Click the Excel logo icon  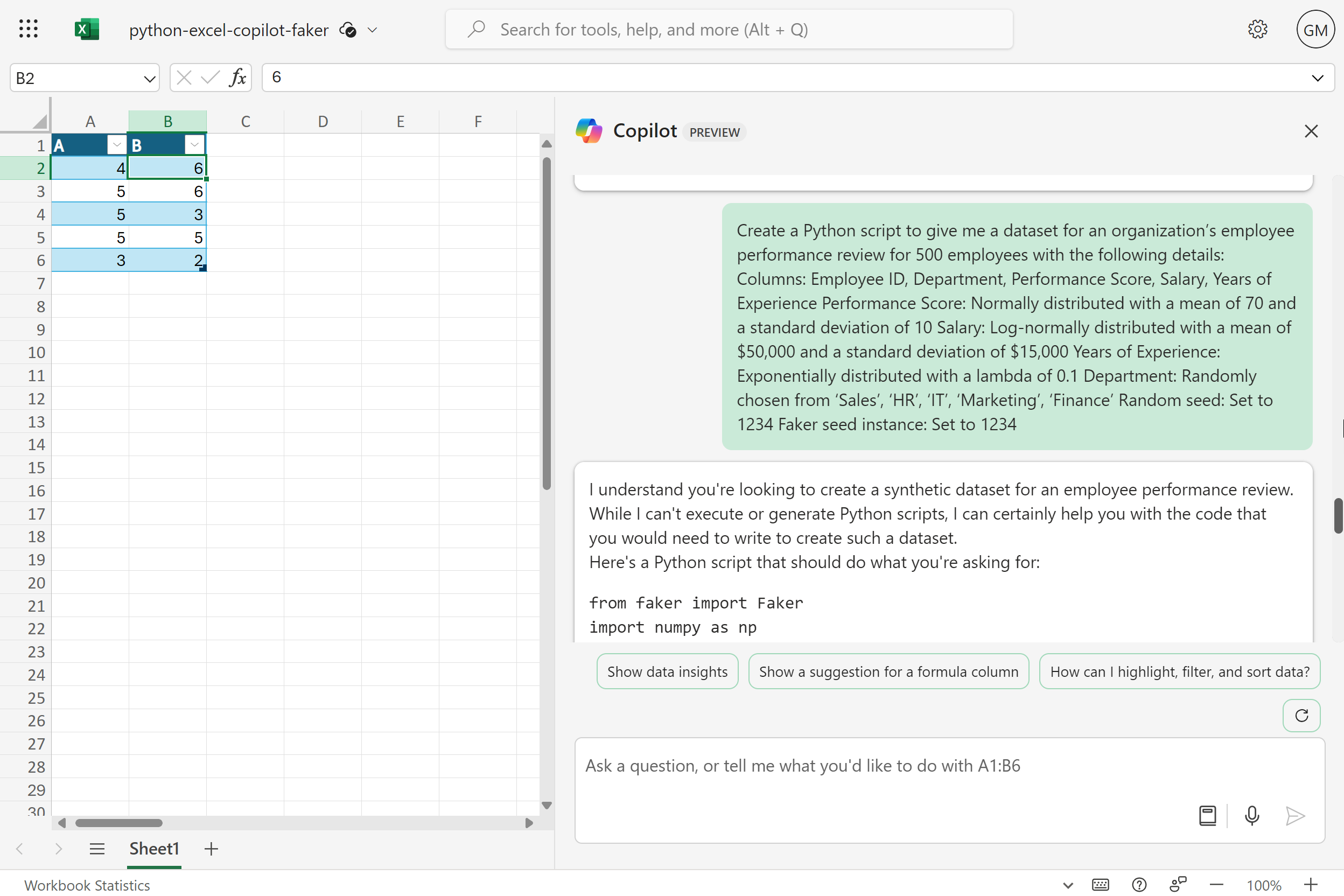click(x=87, y=29)
